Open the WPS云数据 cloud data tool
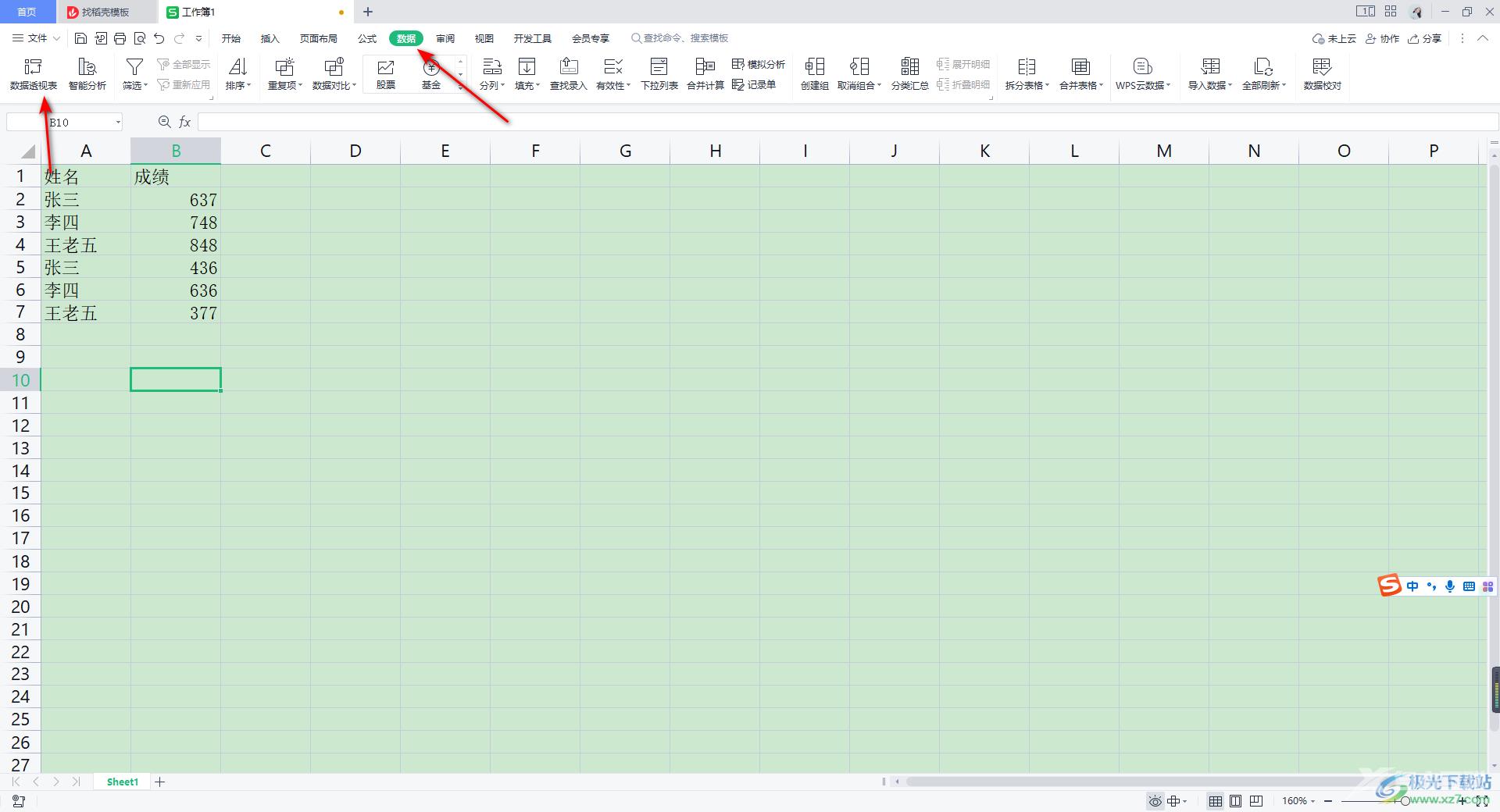Screen dimensions: 1500x812 1143,74
